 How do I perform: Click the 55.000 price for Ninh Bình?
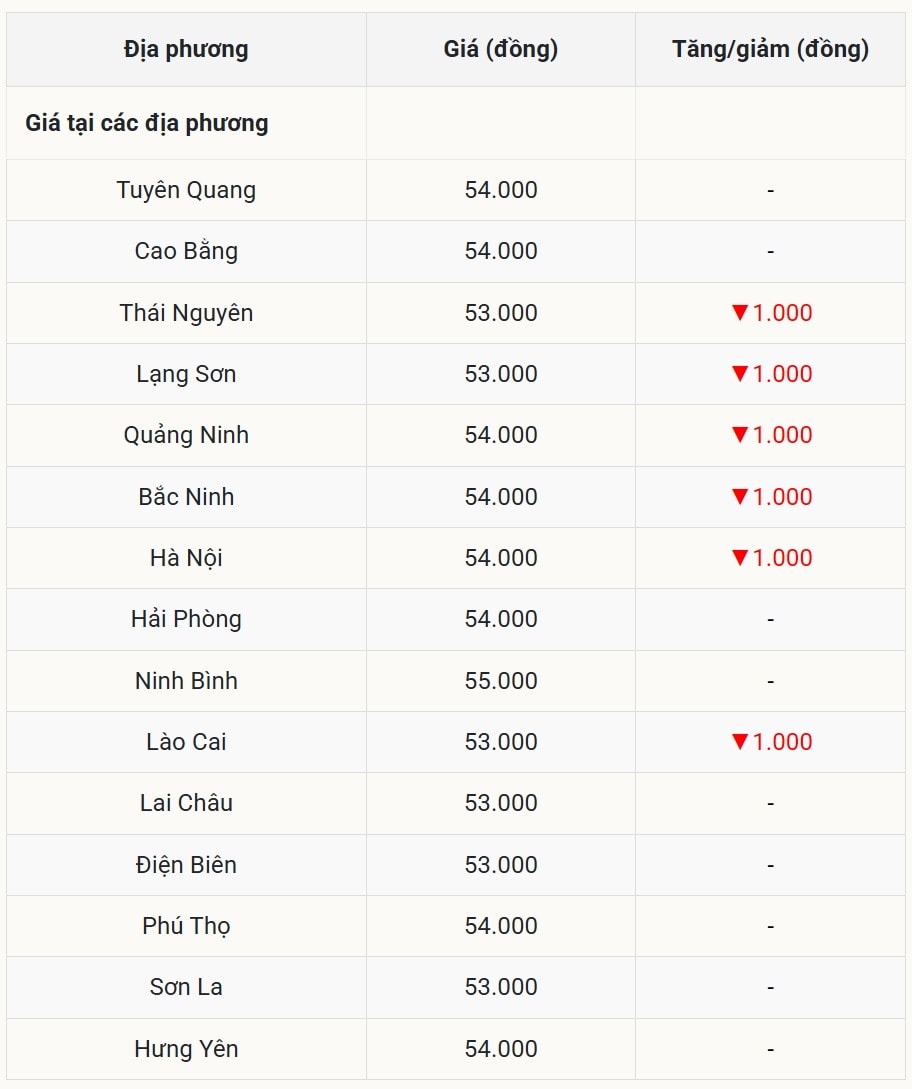[x=500, y=681]
